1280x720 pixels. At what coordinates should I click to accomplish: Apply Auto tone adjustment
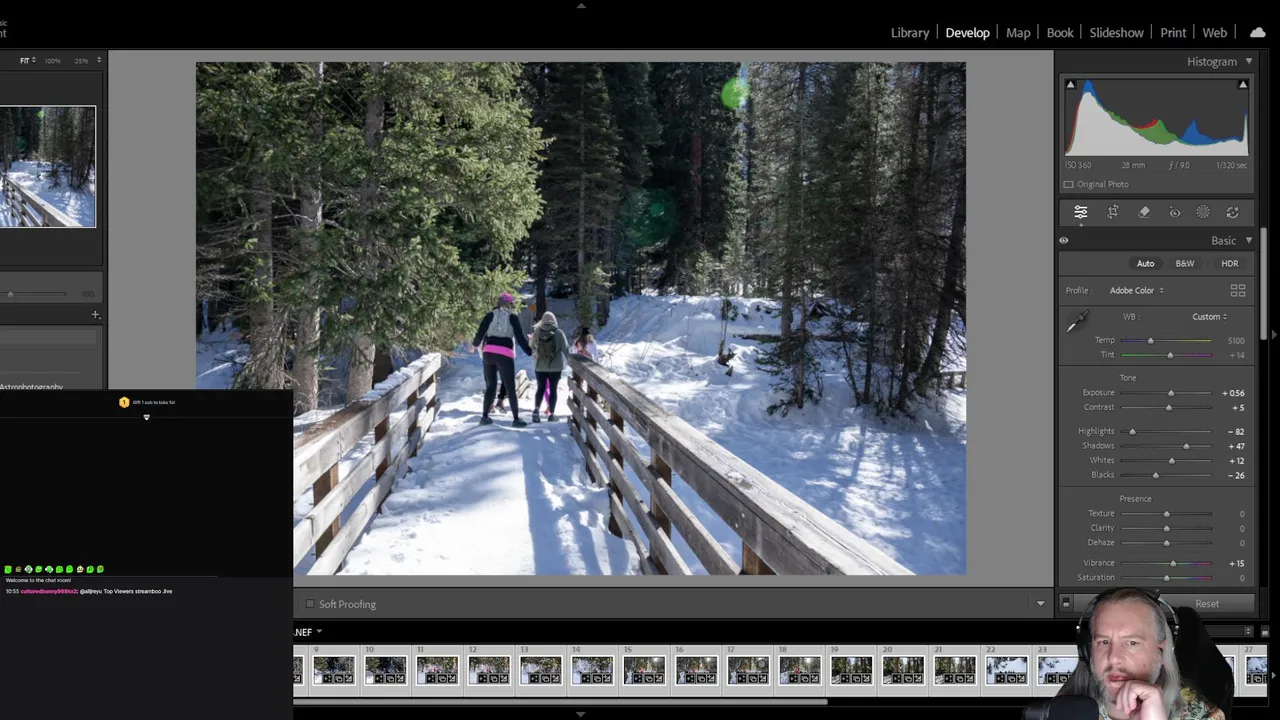[1145, 263]
